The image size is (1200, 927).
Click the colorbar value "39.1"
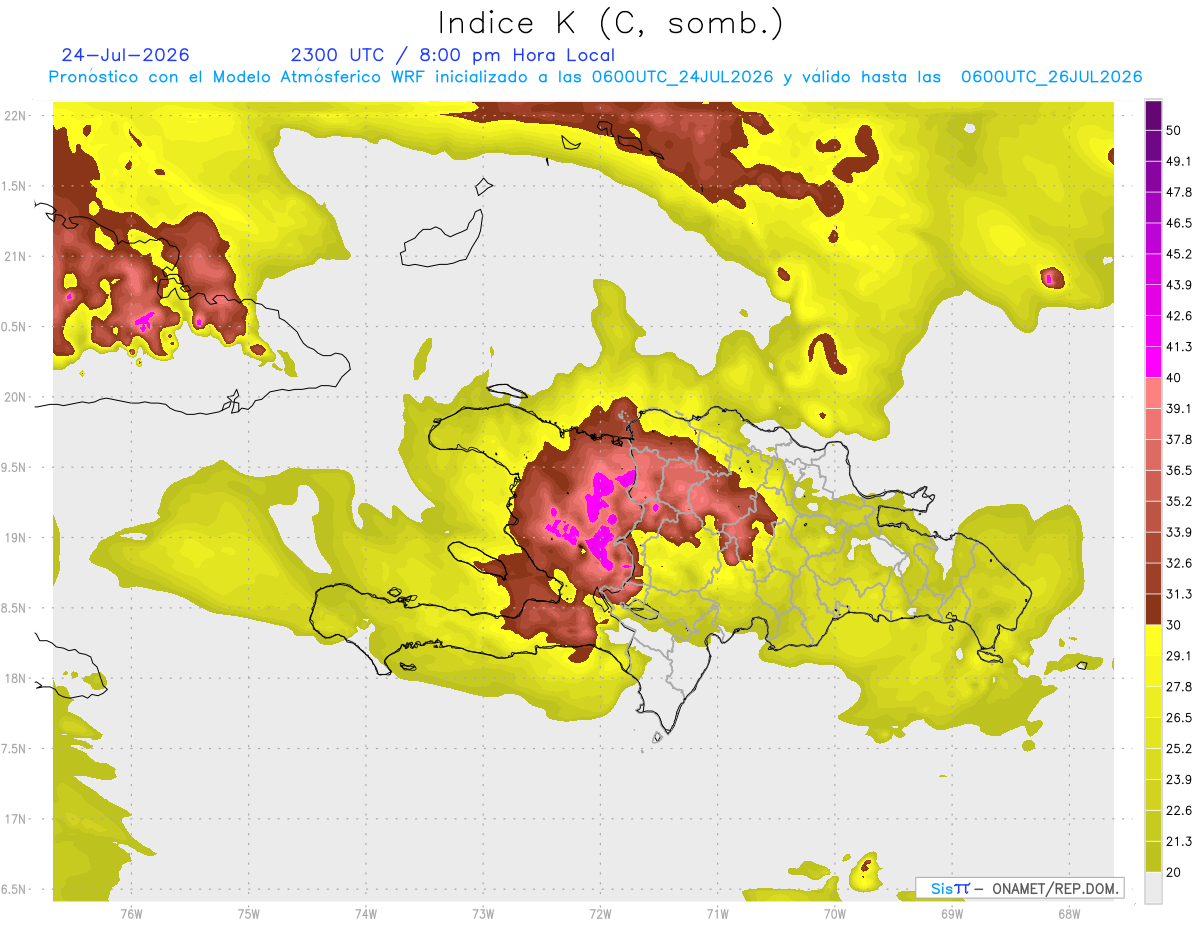(x=1179, y=408)
